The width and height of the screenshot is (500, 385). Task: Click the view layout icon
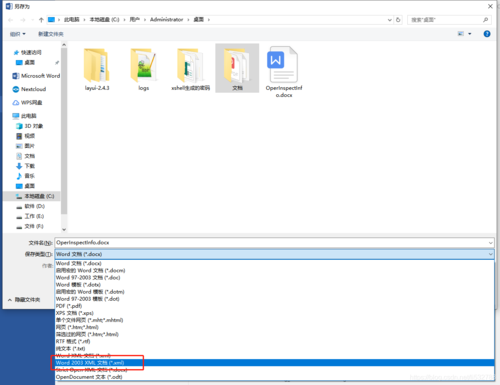pyautogui.click(x=461, y=34)
